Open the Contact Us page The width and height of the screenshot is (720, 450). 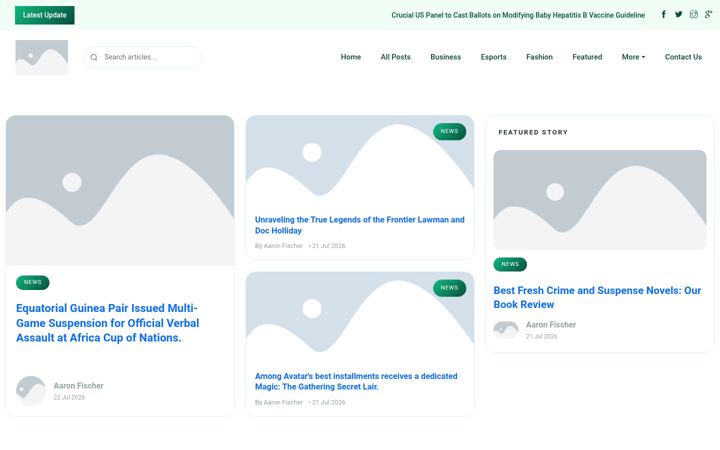point(683,57)
